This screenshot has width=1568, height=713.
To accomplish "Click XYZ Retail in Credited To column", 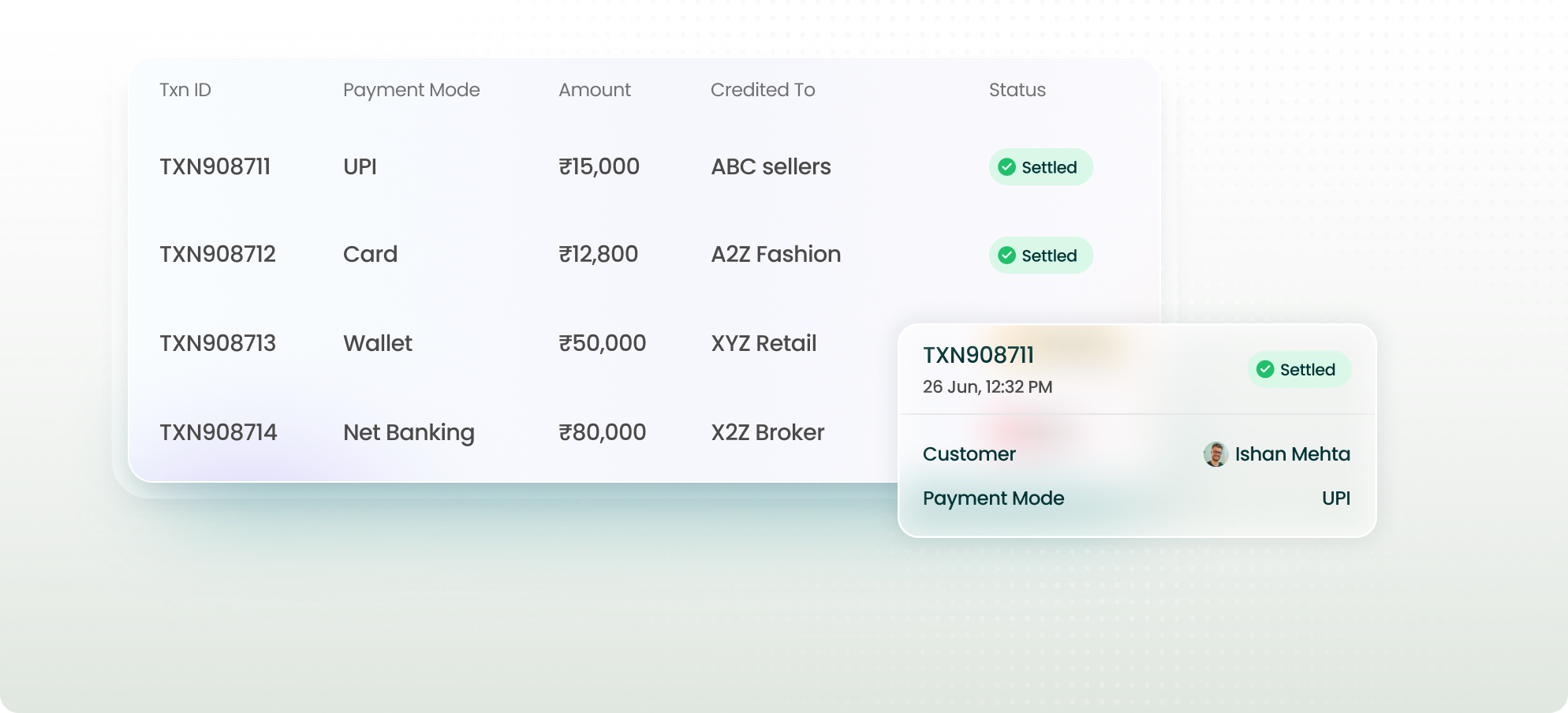I will [x=763, y=344].
